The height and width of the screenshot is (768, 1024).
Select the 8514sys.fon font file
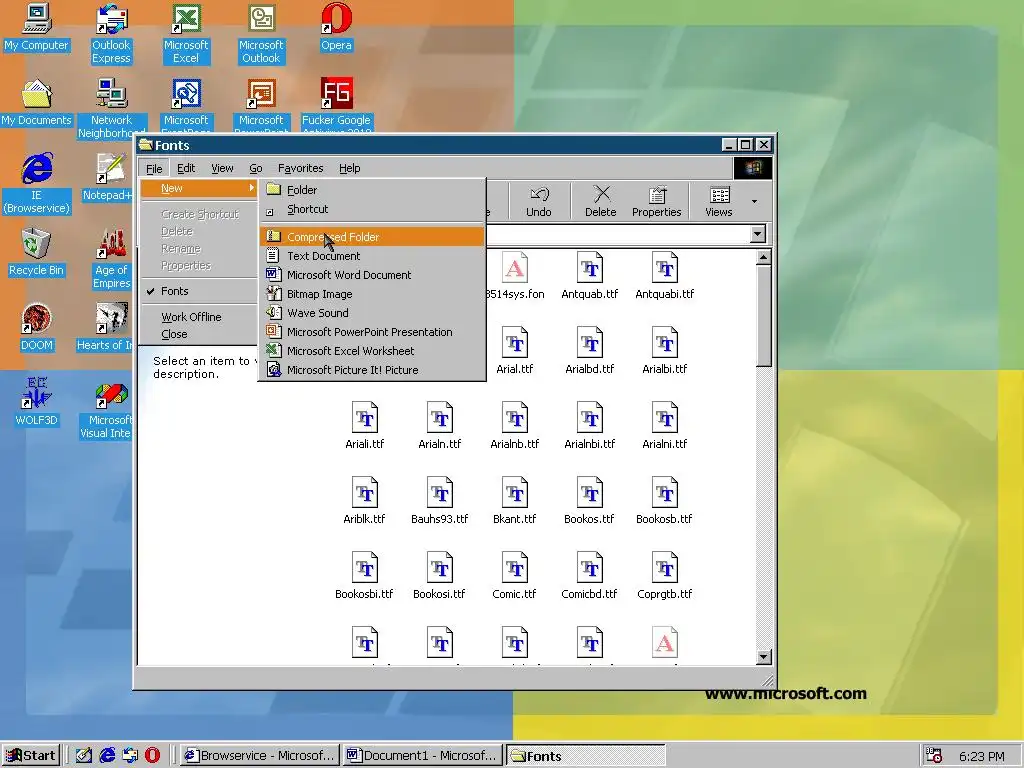click(x=515, y=277)
